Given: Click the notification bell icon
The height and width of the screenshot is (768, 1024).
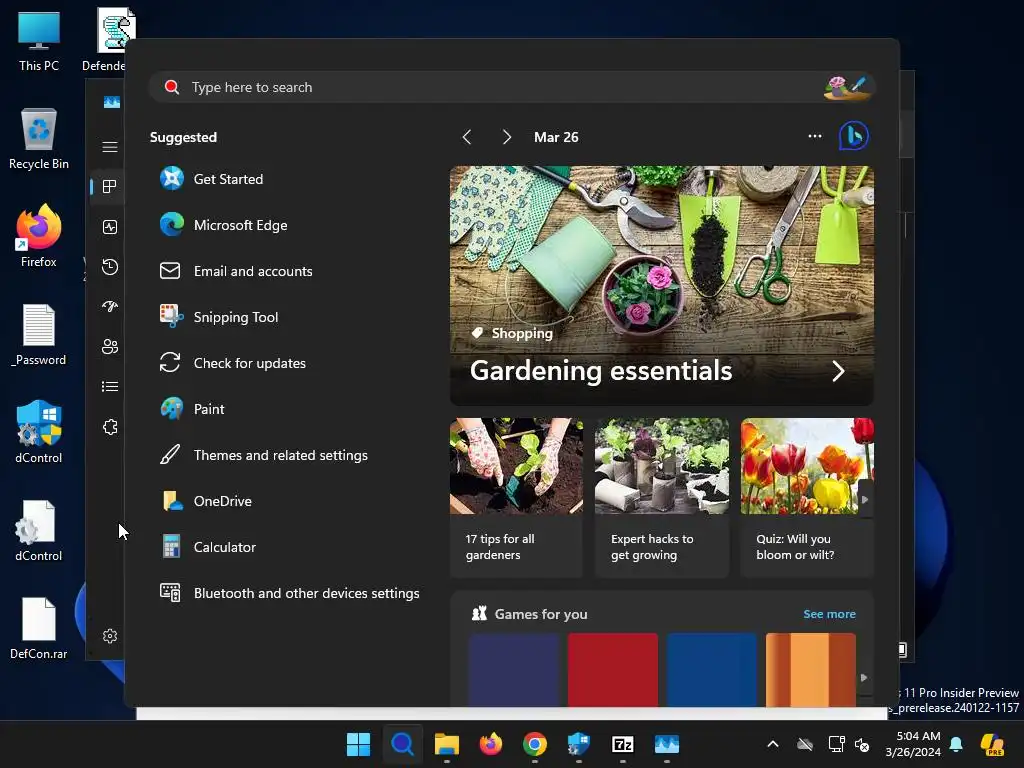Looking at the screenshot, I should coord(956,744).
